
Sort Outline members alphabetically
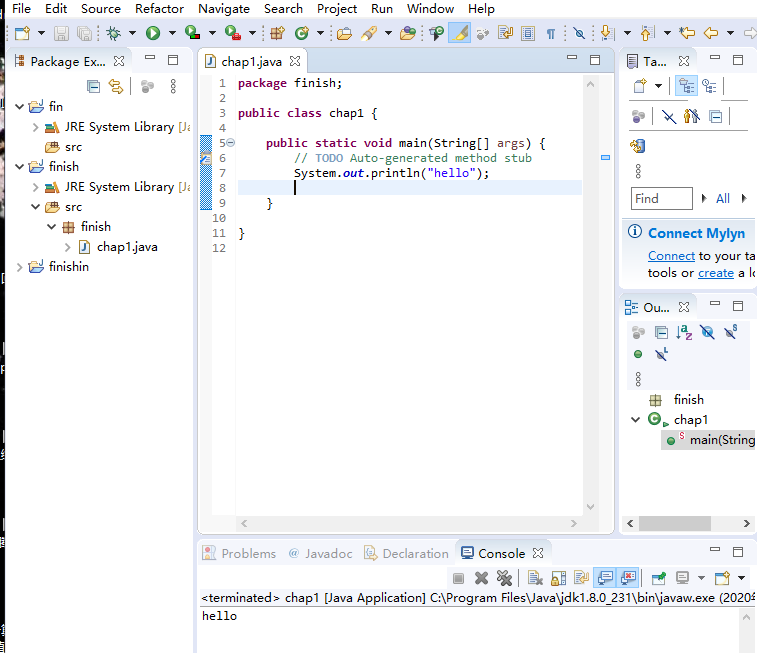[684, 332]
